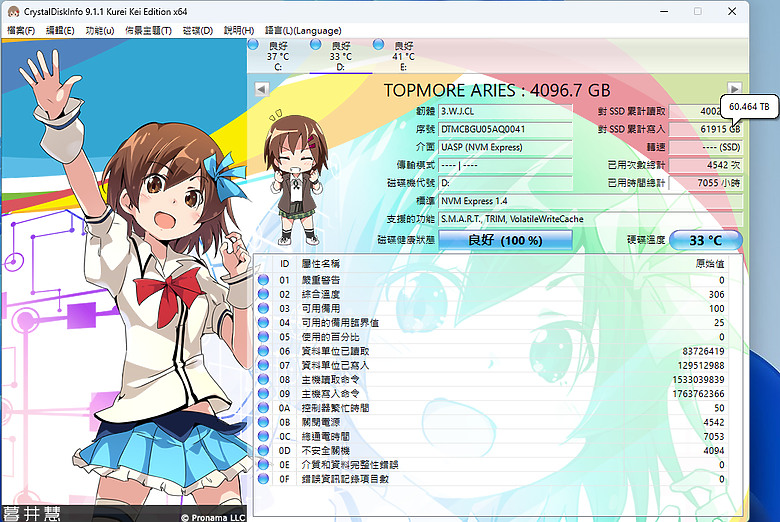The image size is (780, 522).
Task: Select the 介質和資料完整性錯誤 attribute name
Action: coord(350,465)
